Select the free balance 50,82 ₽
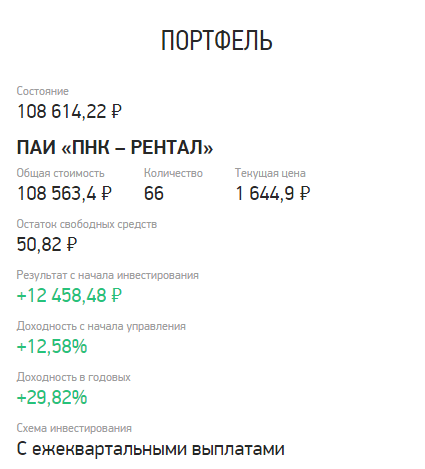The image size is (425, 469). click(x=47, y=244)
